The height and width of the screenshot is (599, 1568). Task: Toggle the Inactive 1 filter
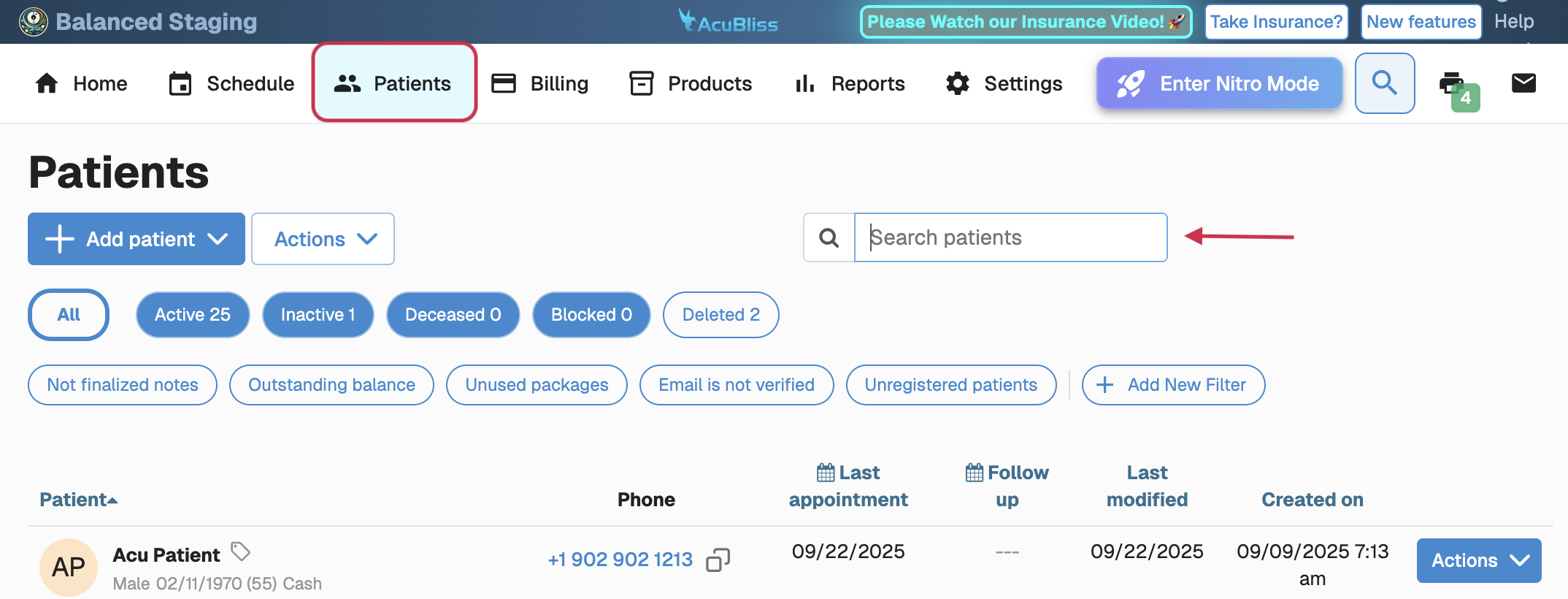318,315
